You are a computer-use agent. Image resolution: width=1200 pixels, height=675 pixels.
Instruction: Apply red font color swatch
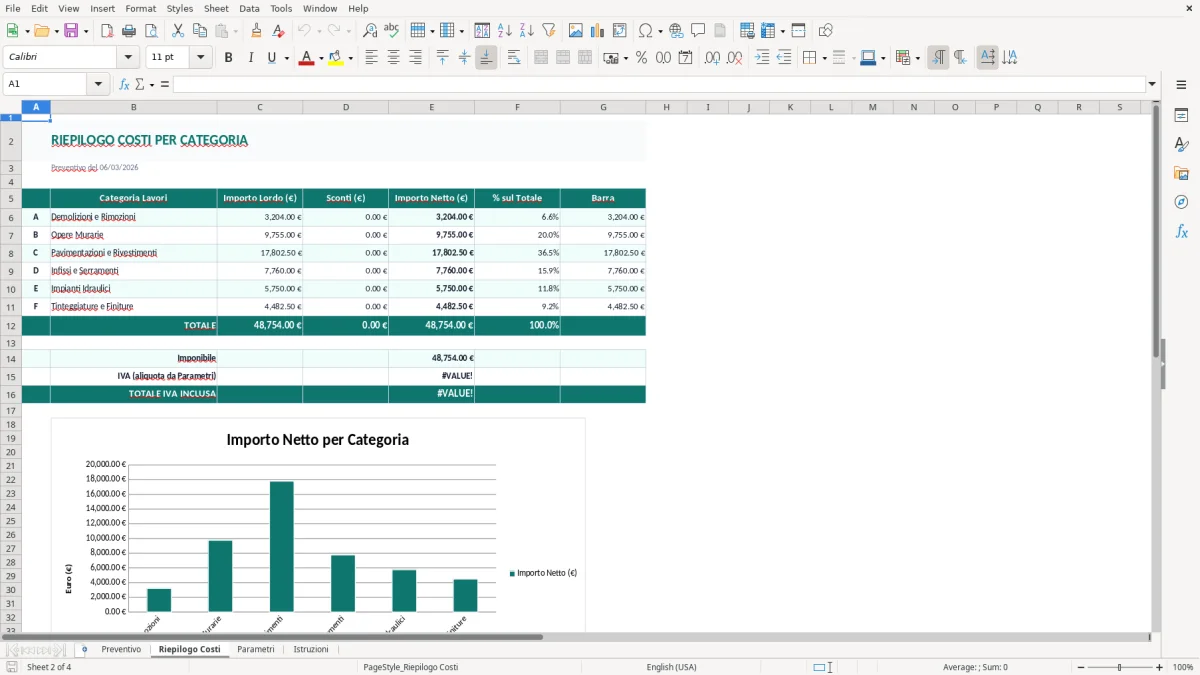click(305, 58)
